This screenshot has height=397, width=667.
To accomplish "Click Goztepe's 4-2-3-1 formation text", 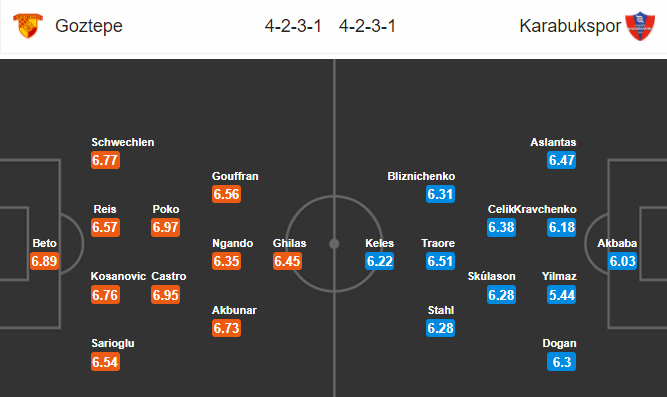I will pyautogui.click(x=293, y=26).
